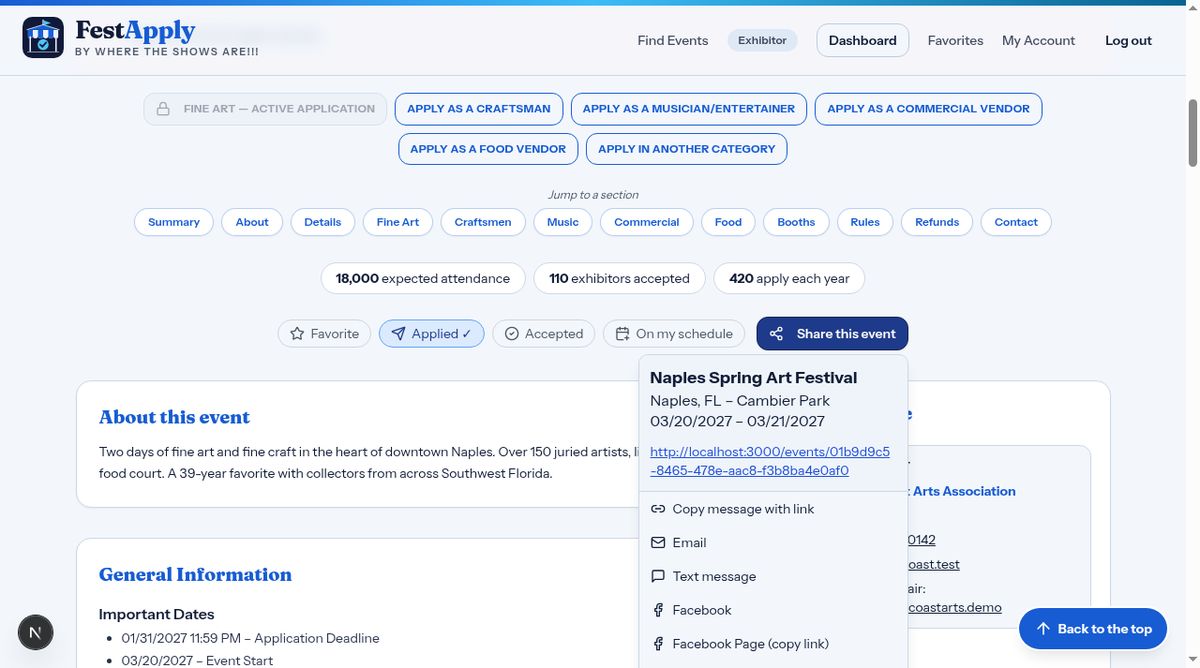This screenshot has height=668, width=1200.
Task: Click the 18,000 expected attendance stat
Action: pos(423,279)
